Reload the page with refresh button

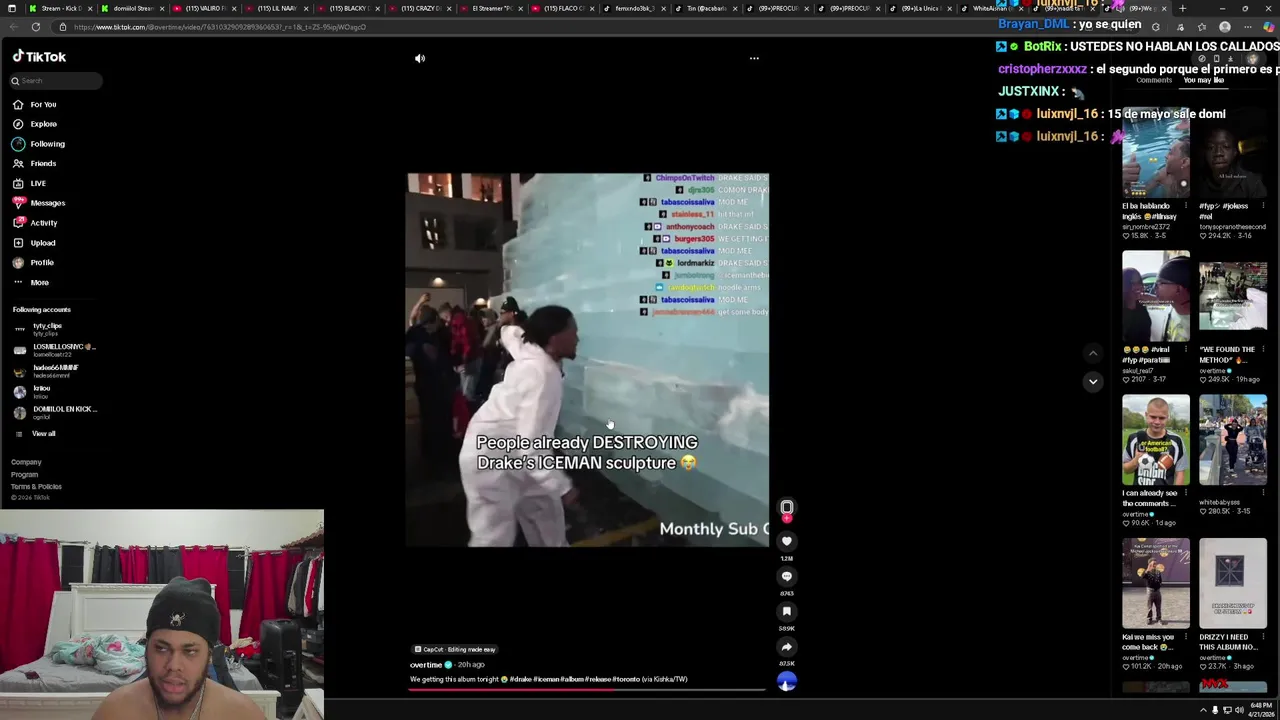click(36, 27)
